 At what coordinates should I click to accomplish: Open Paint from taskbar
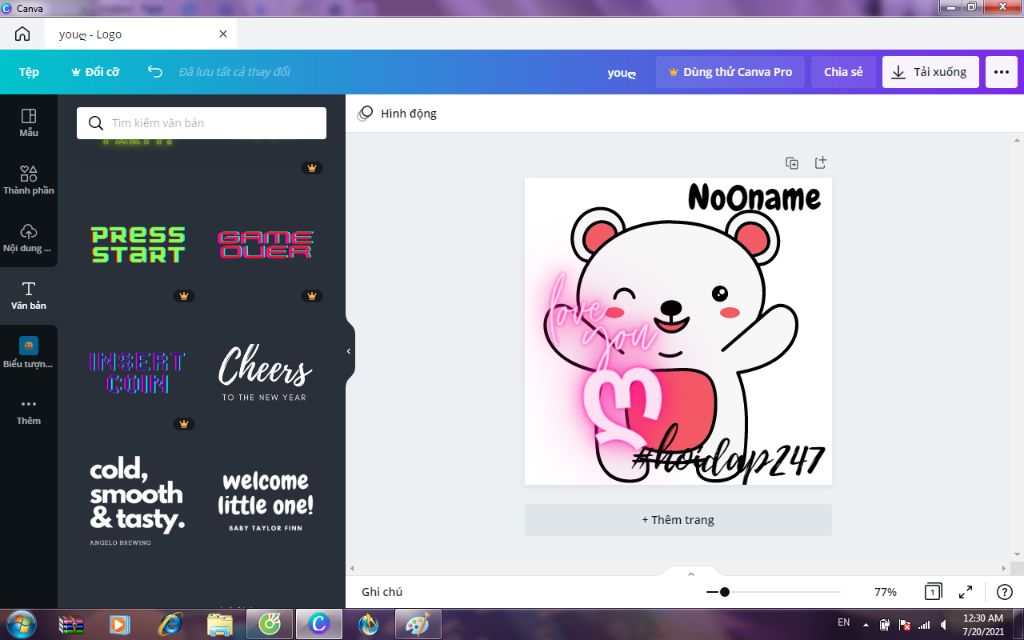click(x=418, y=625)
